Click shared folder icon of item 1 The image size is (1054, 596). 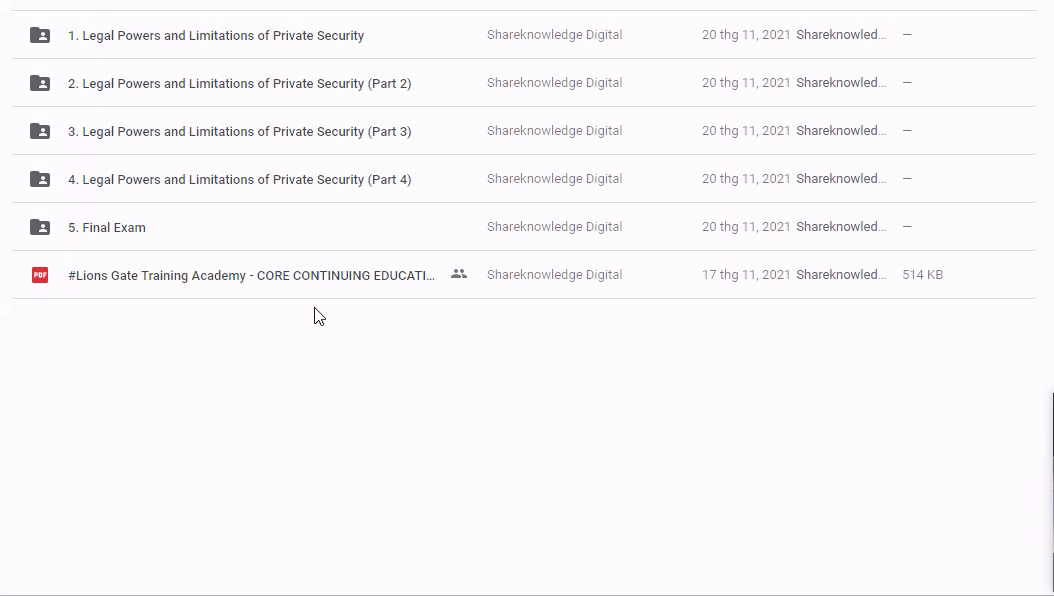40,35
